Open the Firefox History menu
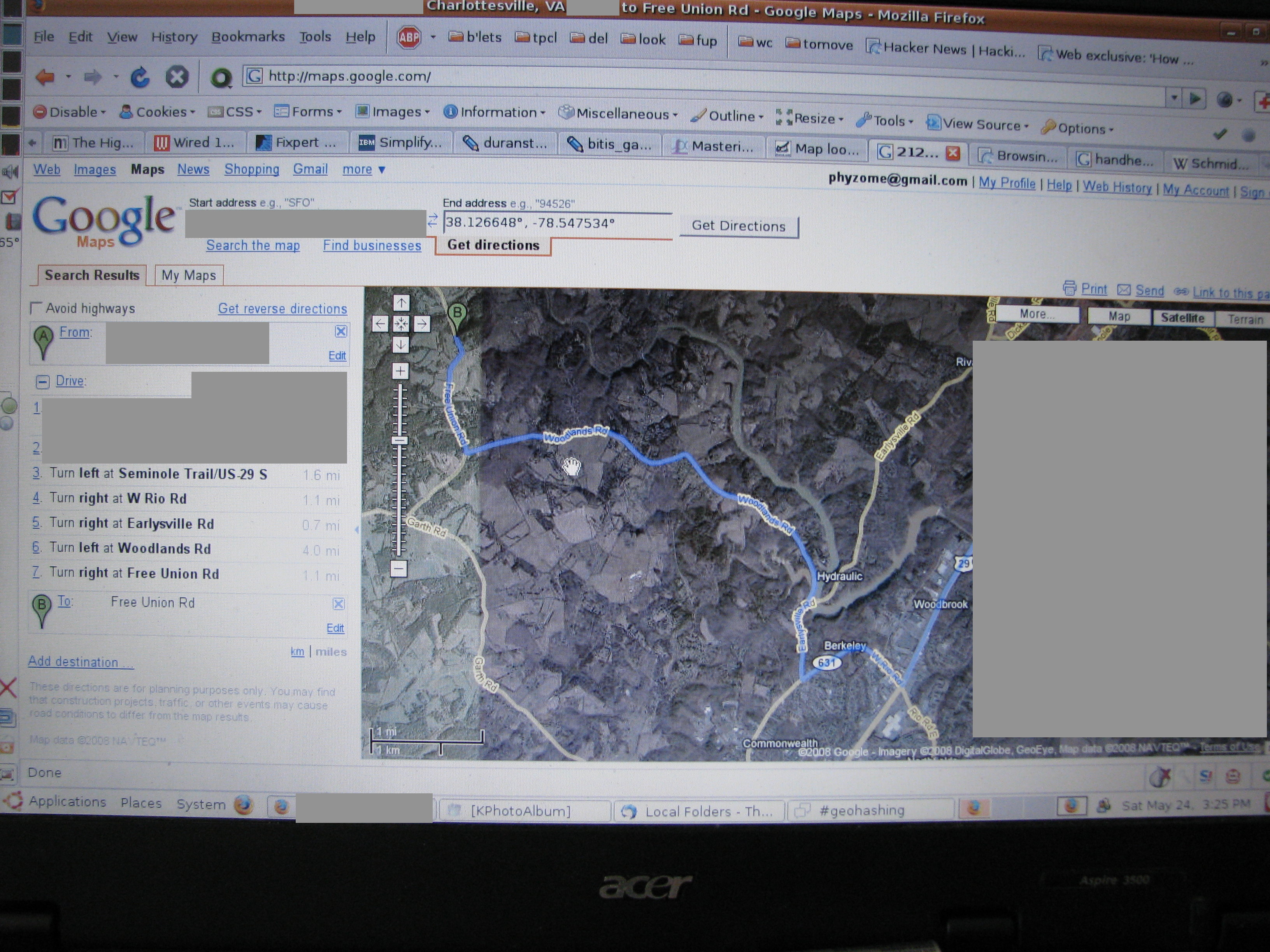Screen dimensions: 1270x952 (x=175, y=37)
